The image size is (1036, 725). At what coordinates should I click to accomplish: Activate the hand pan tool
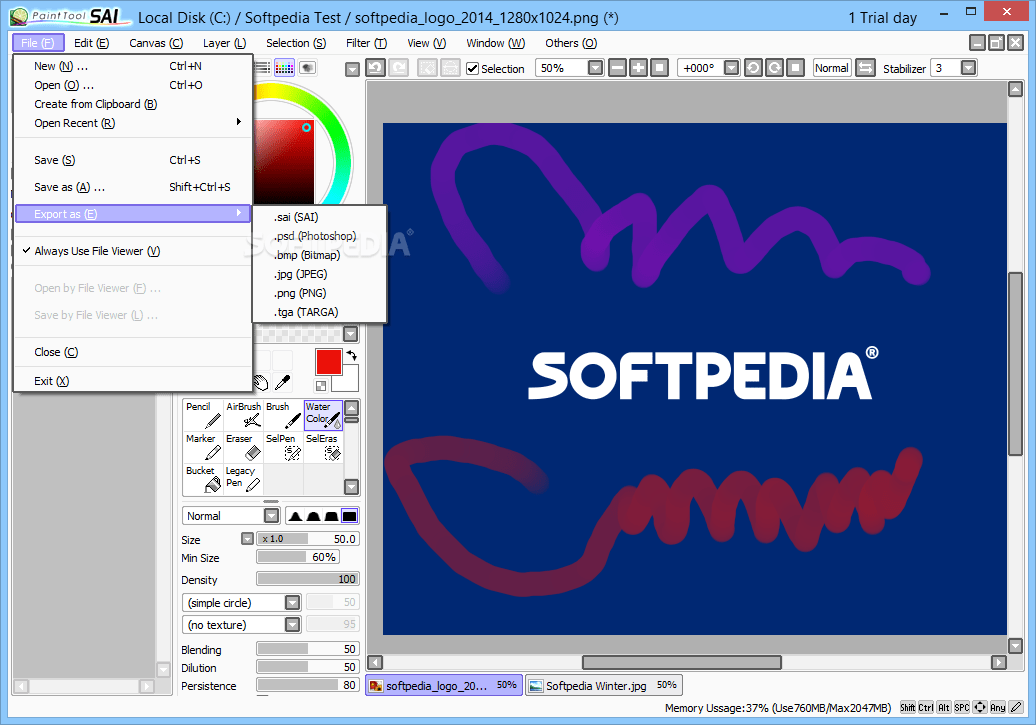tap(261, 382)
